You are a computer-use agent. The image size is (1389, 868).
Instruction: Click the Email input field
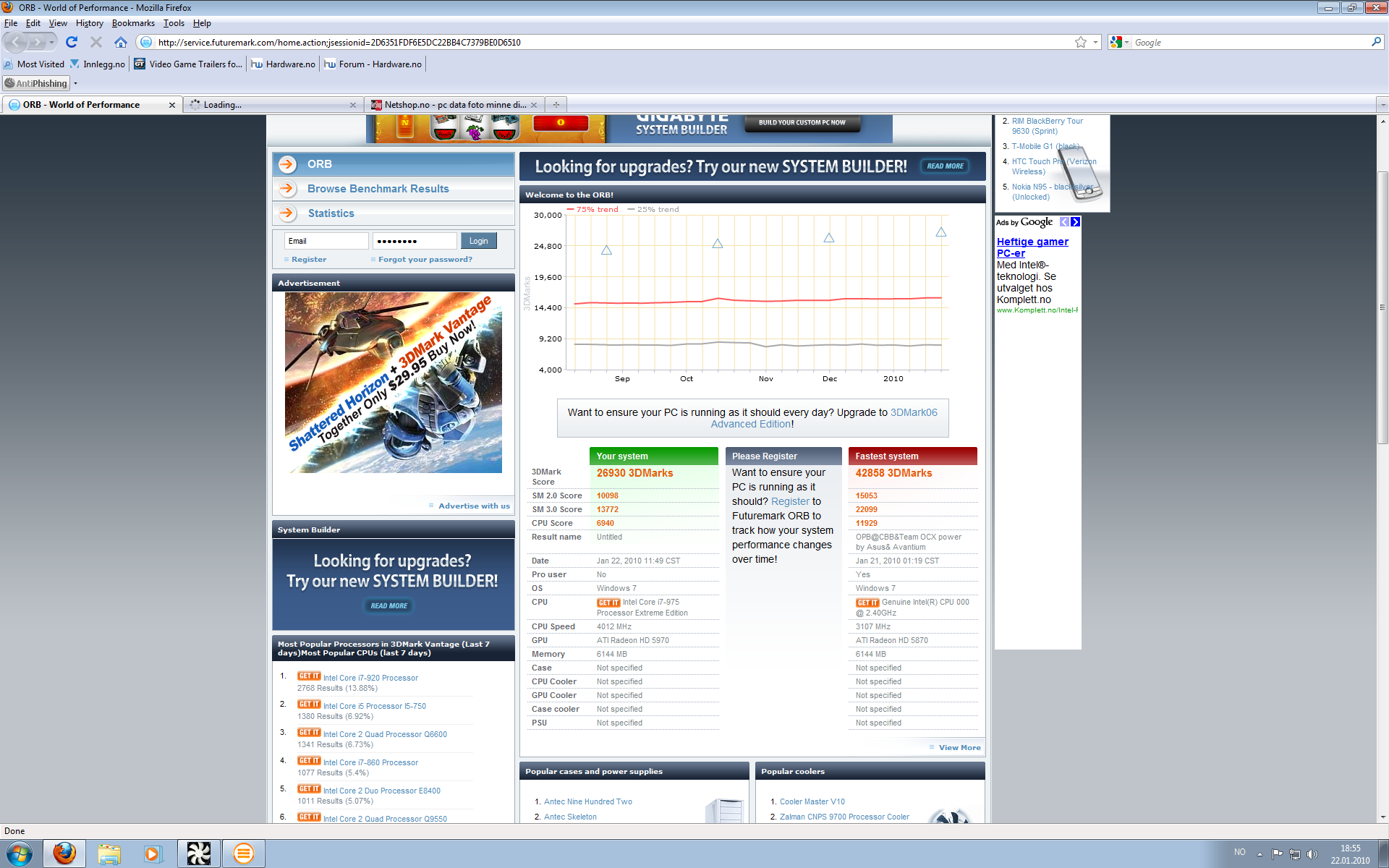(326, 241)
